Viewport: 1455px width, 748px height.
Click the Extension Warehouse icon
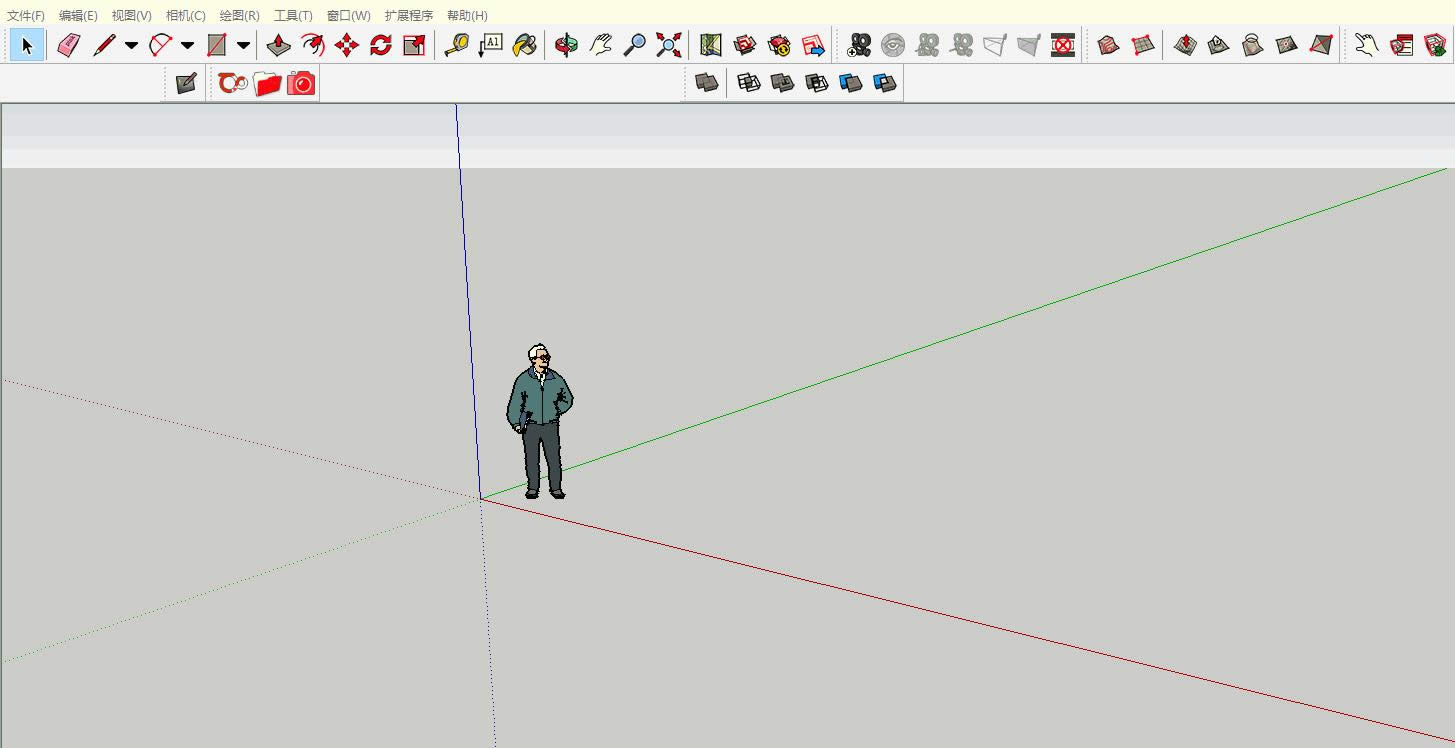click(779, 45)
